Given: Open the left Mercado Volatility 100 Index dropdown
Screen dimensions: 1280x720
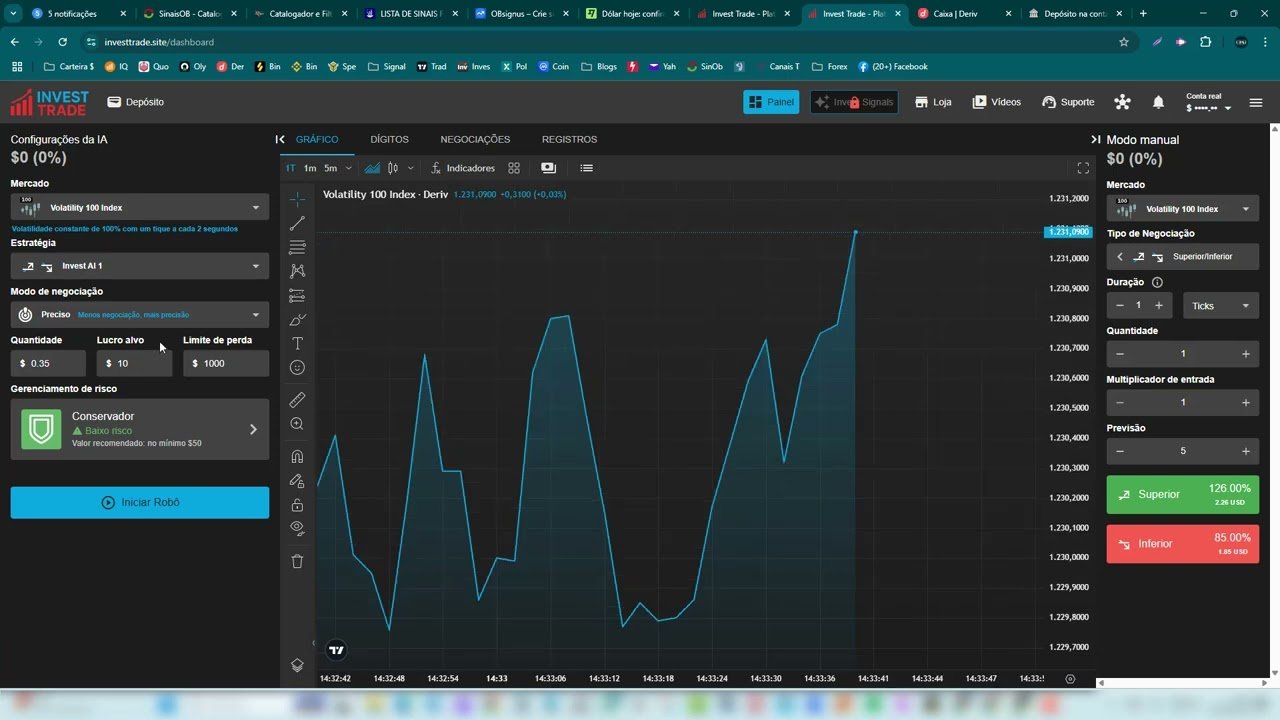Looking at the screenshot, I should (x=140, y=207).
